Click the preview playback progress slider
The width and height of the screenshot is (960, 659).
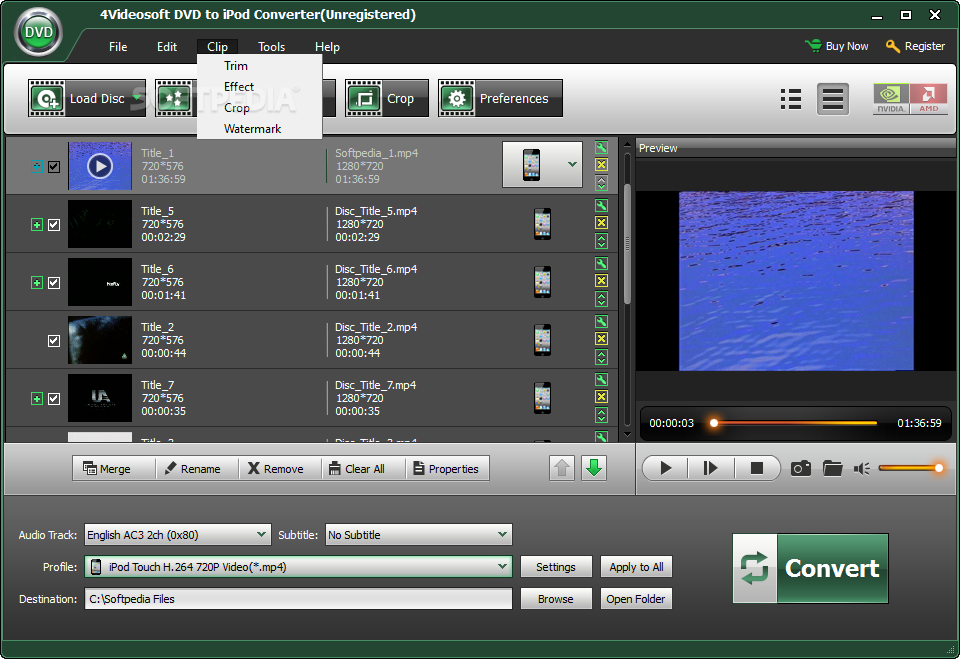pyautogui.click(x=795, y=423)
